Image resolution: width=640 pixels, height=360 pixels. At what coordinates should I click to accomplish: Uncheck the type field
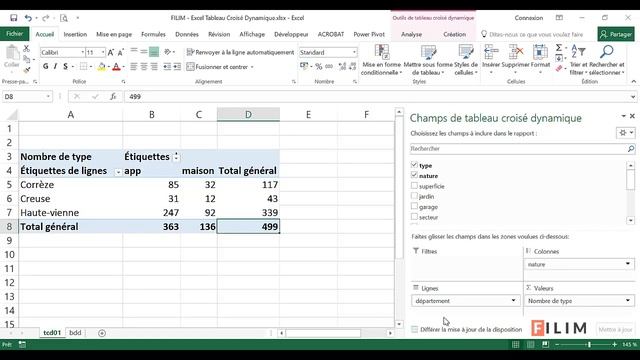point(414,165)
